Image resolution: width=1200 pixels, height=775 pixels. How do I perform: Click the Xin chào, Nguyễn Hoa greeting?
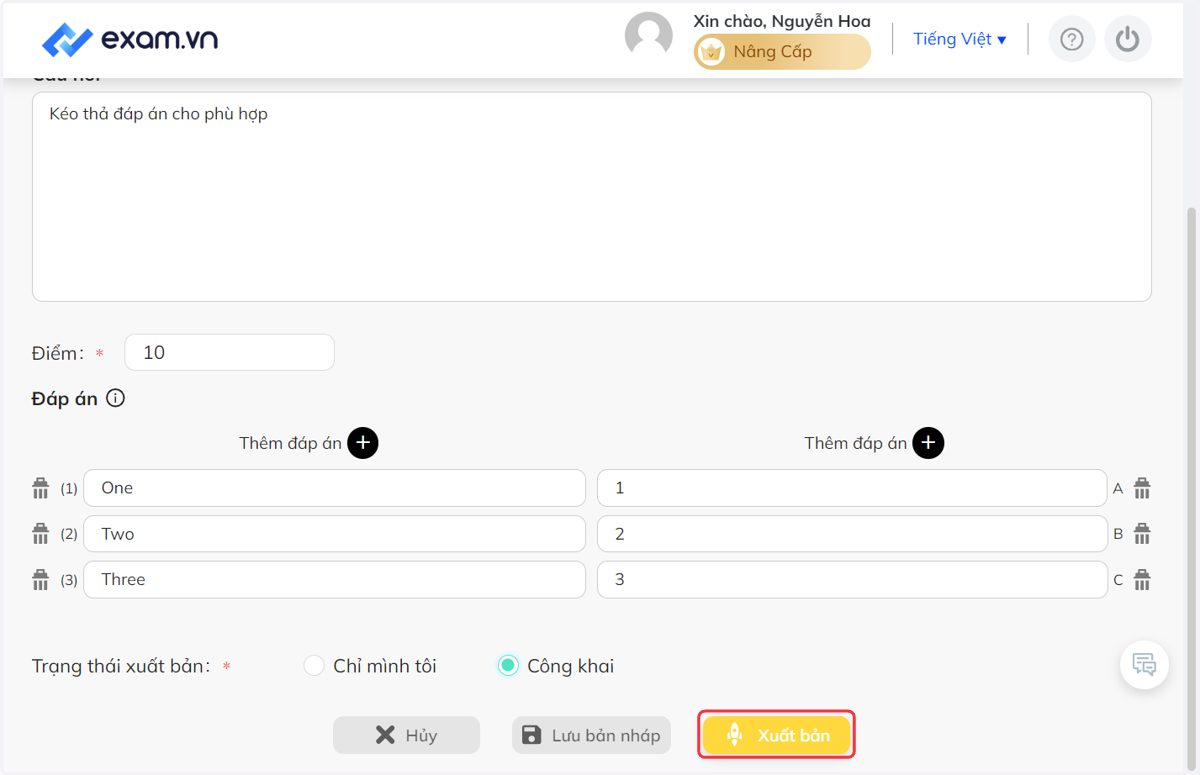(x=782, y=21)
